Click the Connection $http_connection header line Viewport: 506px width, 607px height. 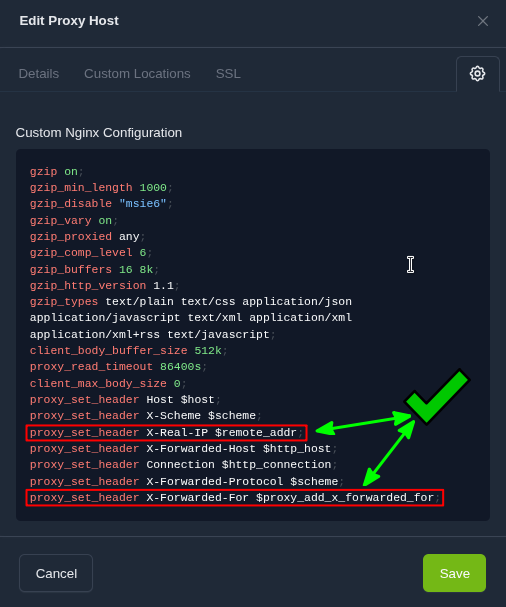coord(184,465)
